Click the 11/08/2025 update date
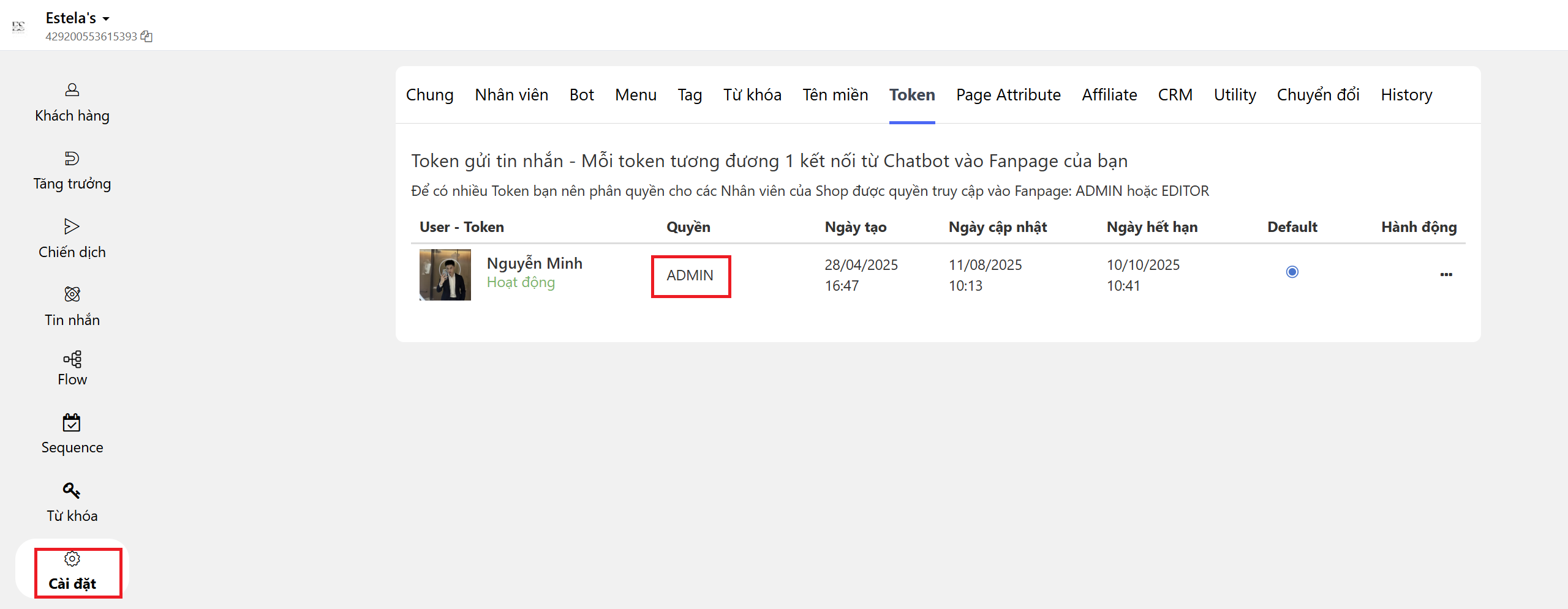 pos(985,265)
